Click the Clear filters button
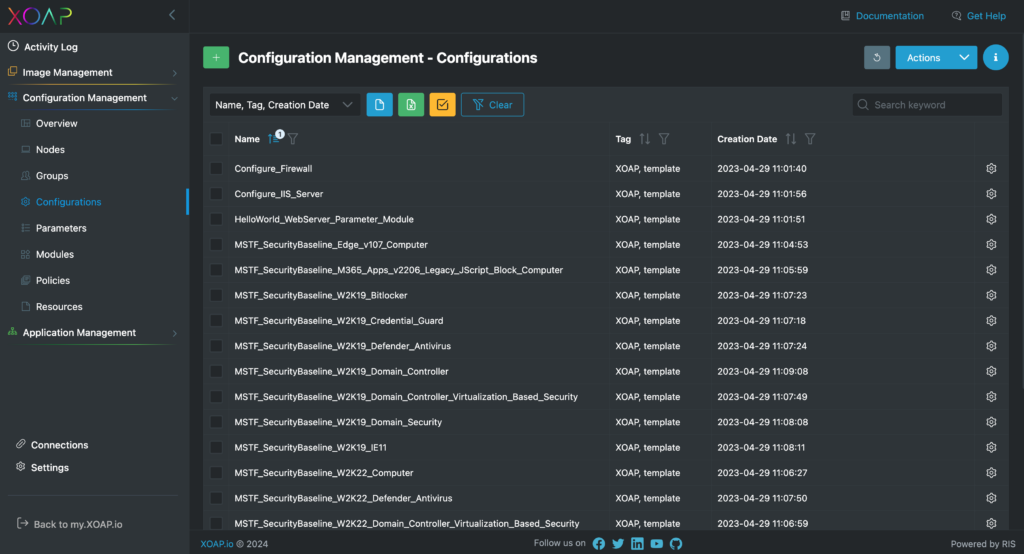 tap(492, 105)
